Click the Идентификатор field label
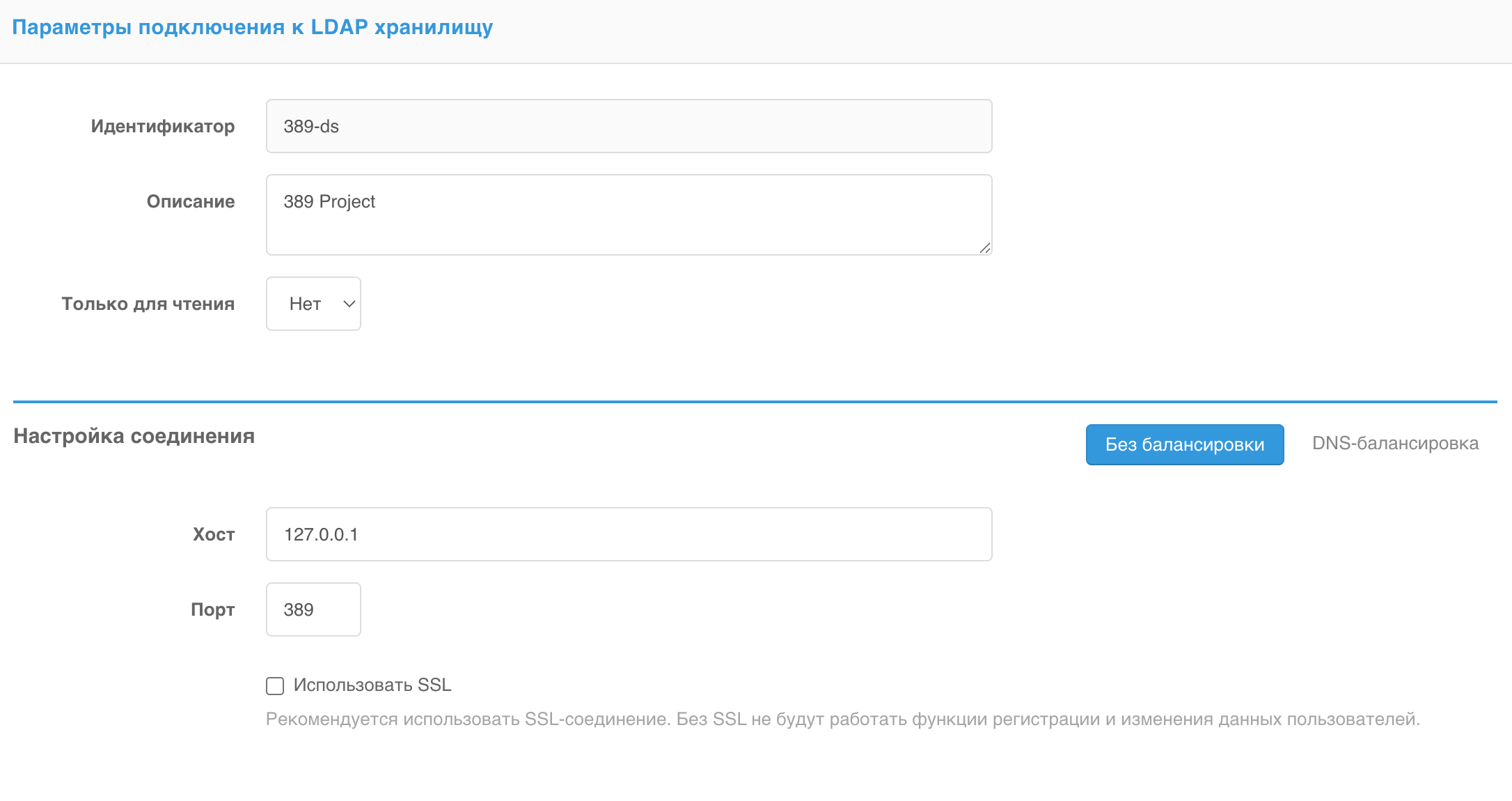 click(163, 126)
